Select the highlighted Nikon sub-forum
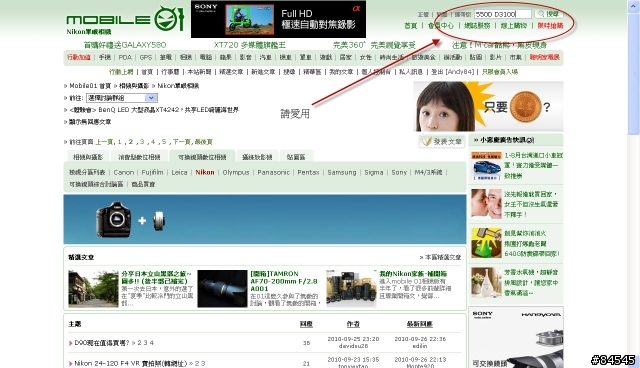 (204, 173)
